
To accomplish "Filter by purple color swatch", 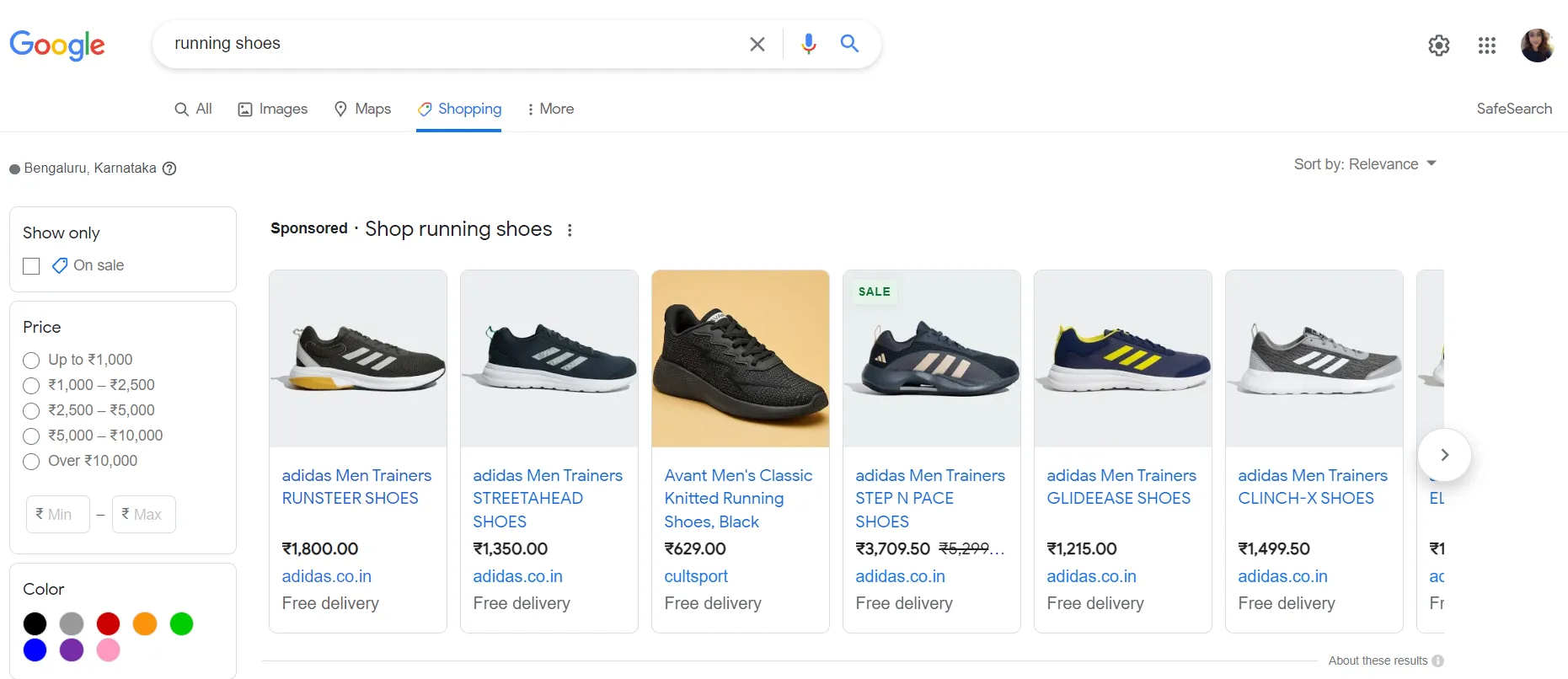I will (x=72, y=650).
